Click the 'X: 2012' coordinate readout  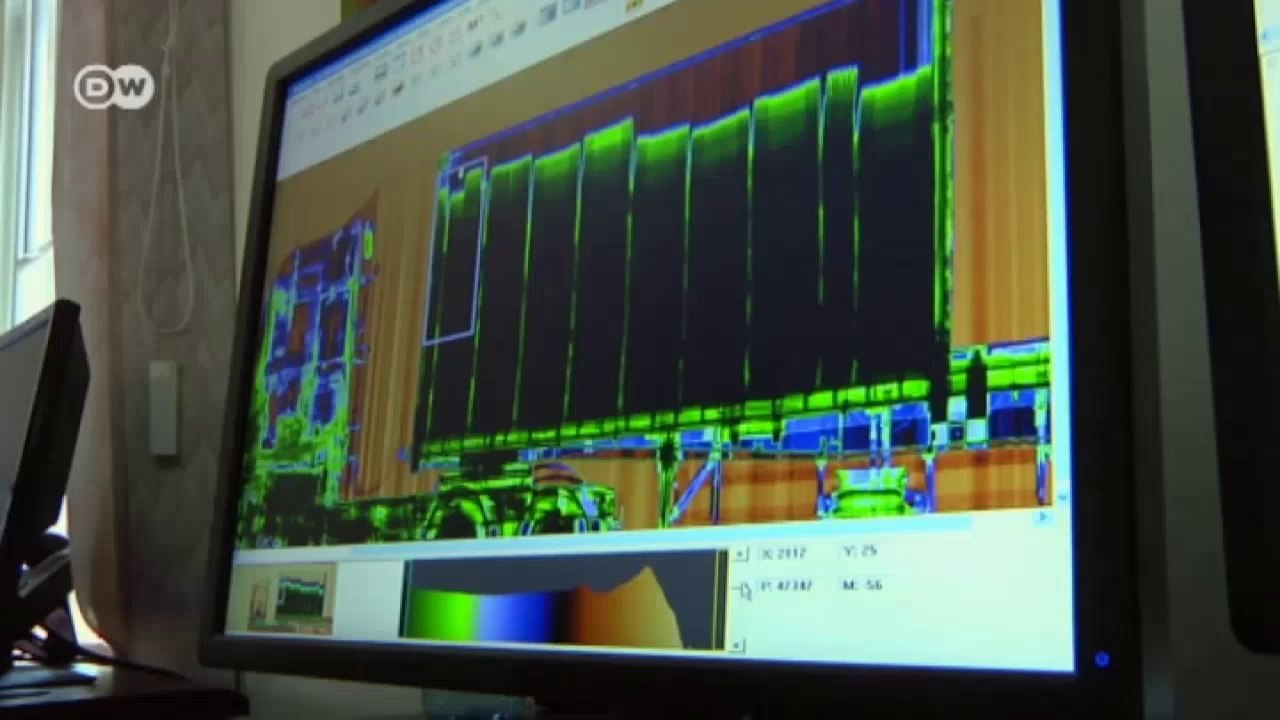pos(783,553)
